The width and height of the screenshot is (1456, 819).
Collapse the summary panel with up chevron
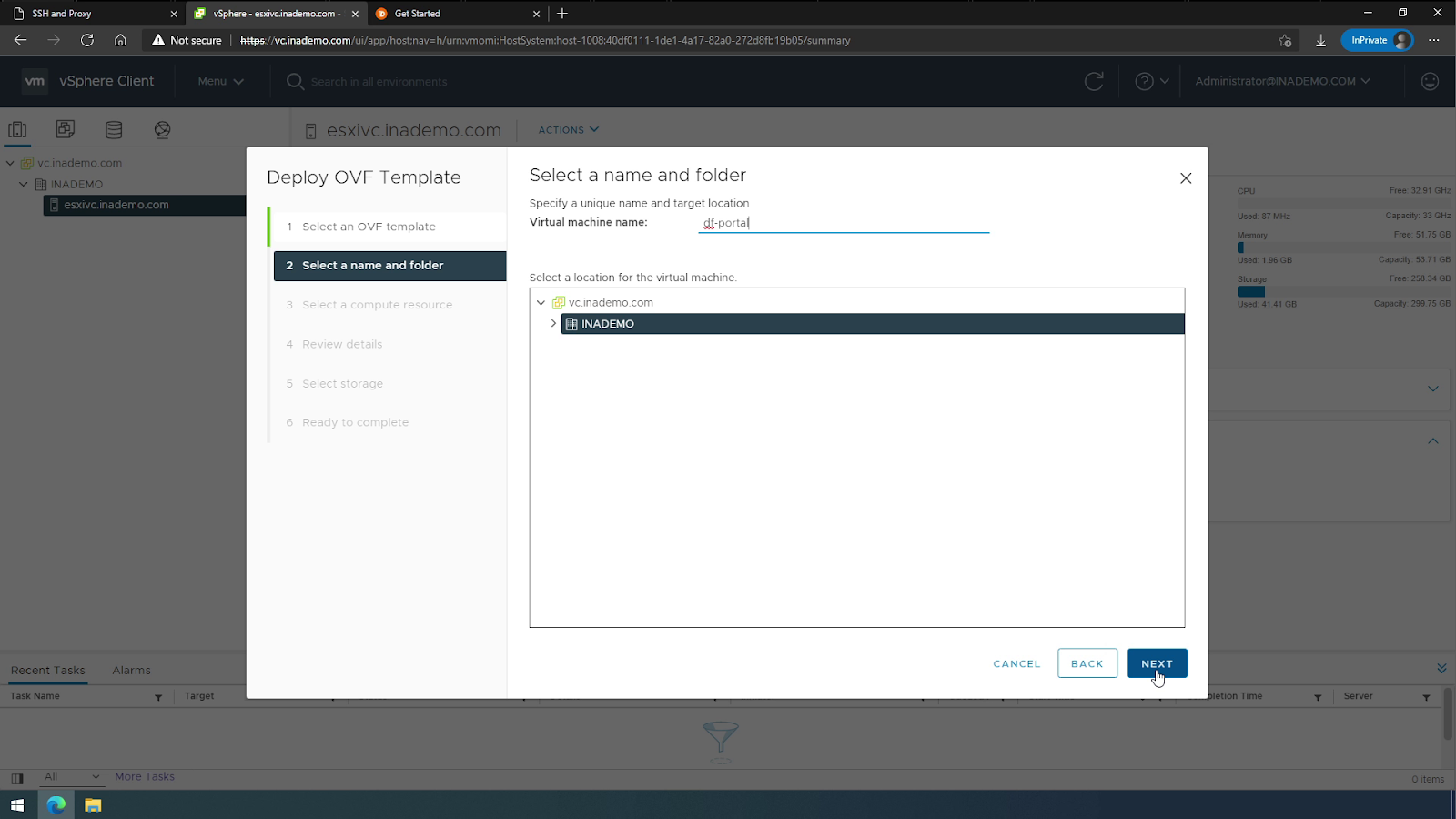(1432, 440)
